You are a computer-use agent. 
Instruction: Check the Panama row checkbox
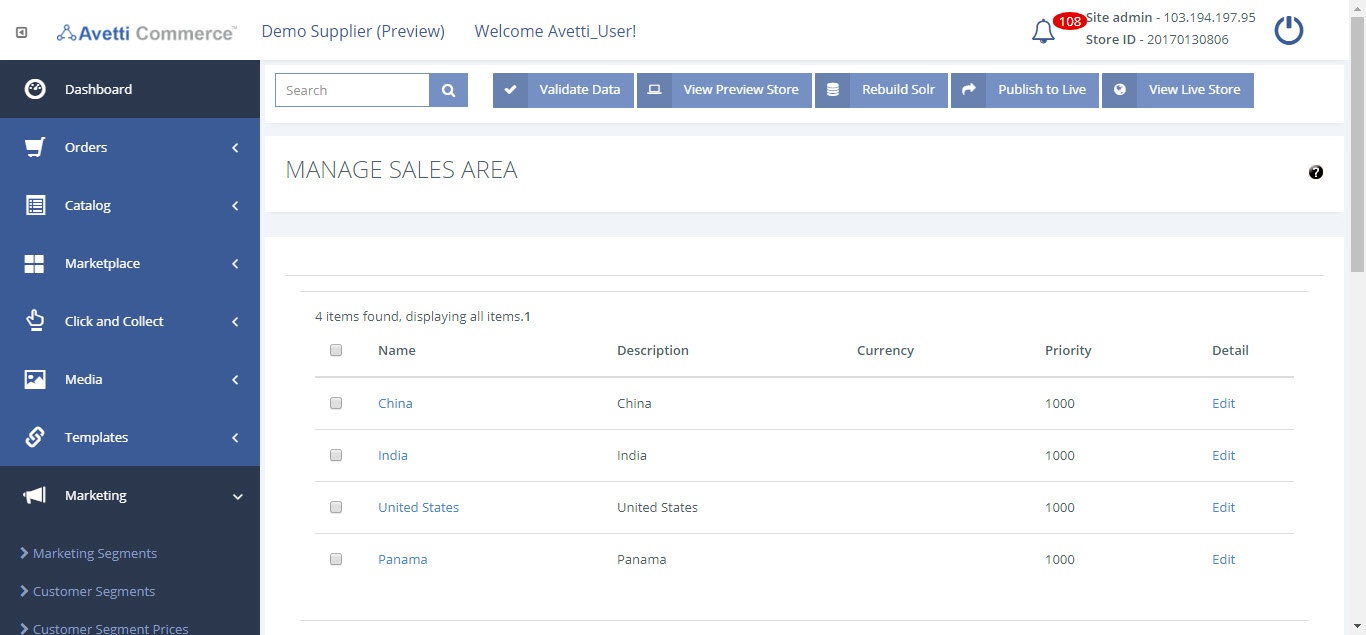[336, 559]
